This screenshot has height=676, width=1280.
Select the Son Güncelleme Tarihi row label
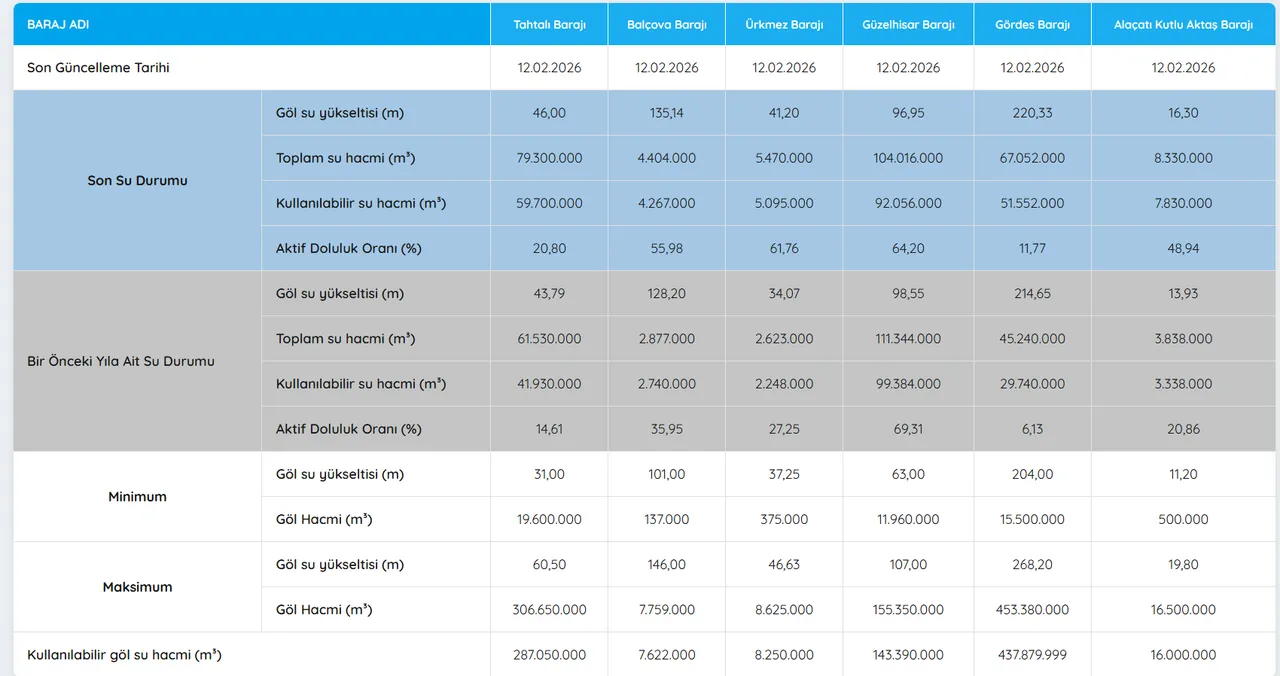pyautogui.click(x=98, y=68)
